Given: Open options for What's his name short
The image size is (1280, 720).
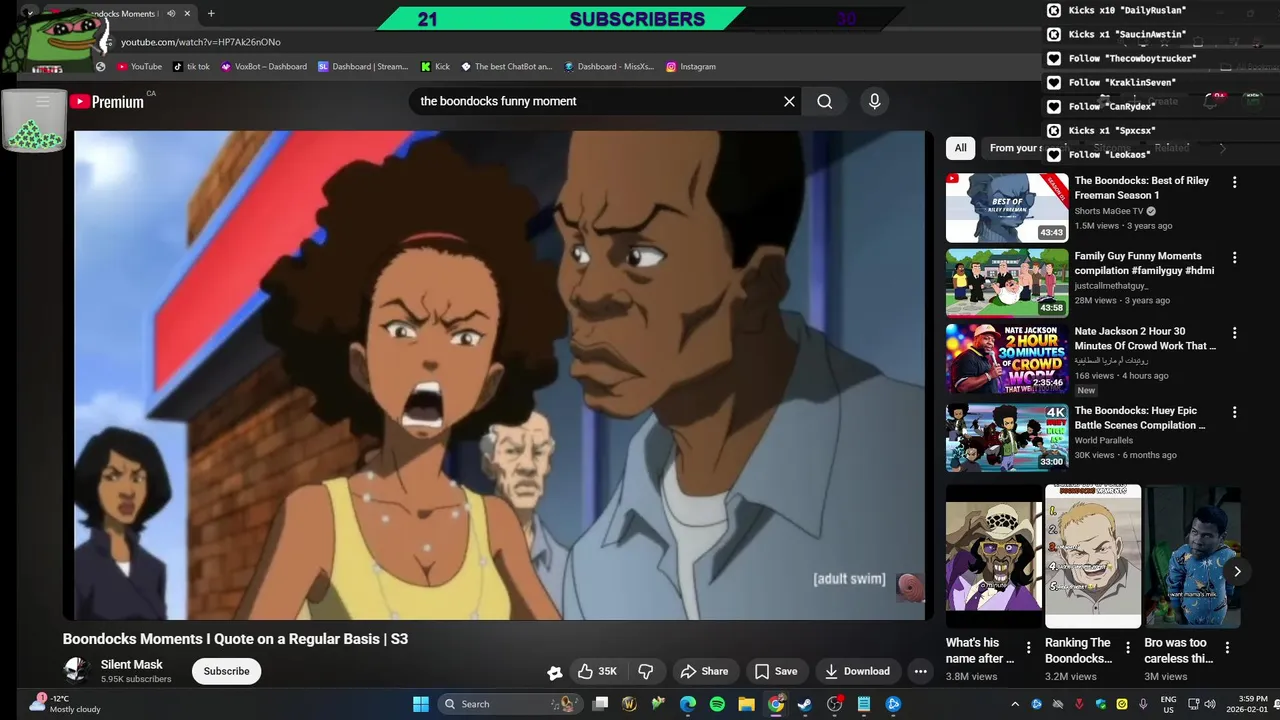Looking at the screenshot, I should [x=1029, y=647].
